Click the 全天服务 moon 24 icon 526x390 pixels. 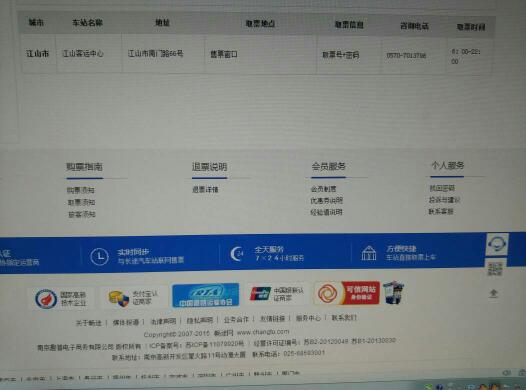237,254
